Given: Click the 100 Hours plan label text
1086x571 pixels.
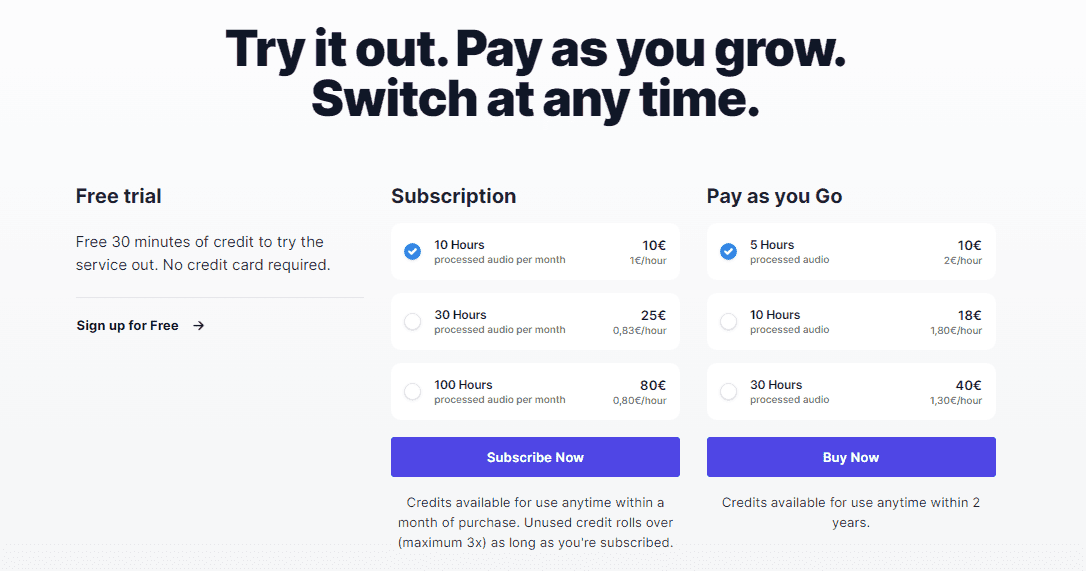Looking at the screenshot, I should pos(463,385).
